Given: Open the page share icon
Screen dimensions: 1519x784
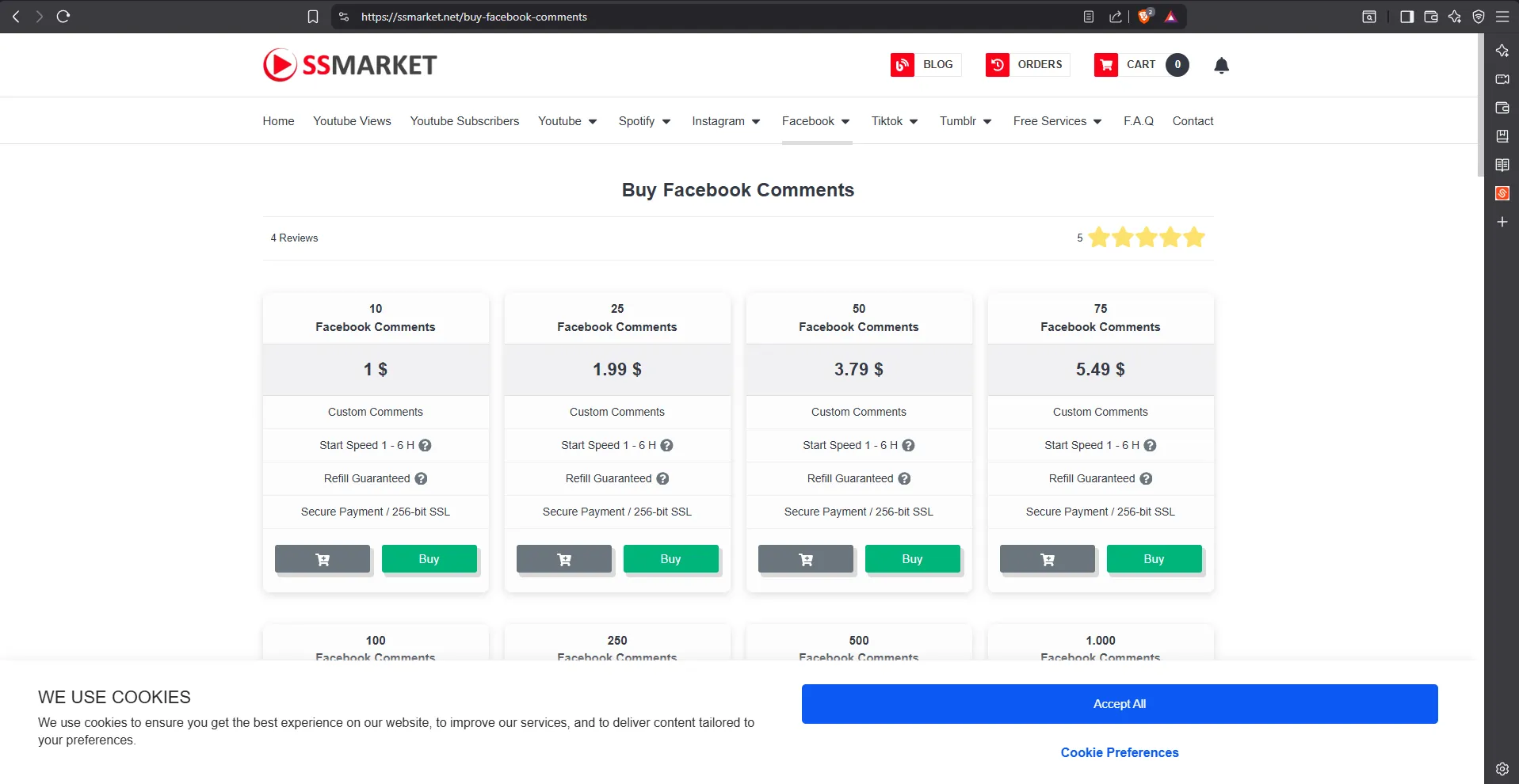Looking at the screenshot, I should 1116,16.
